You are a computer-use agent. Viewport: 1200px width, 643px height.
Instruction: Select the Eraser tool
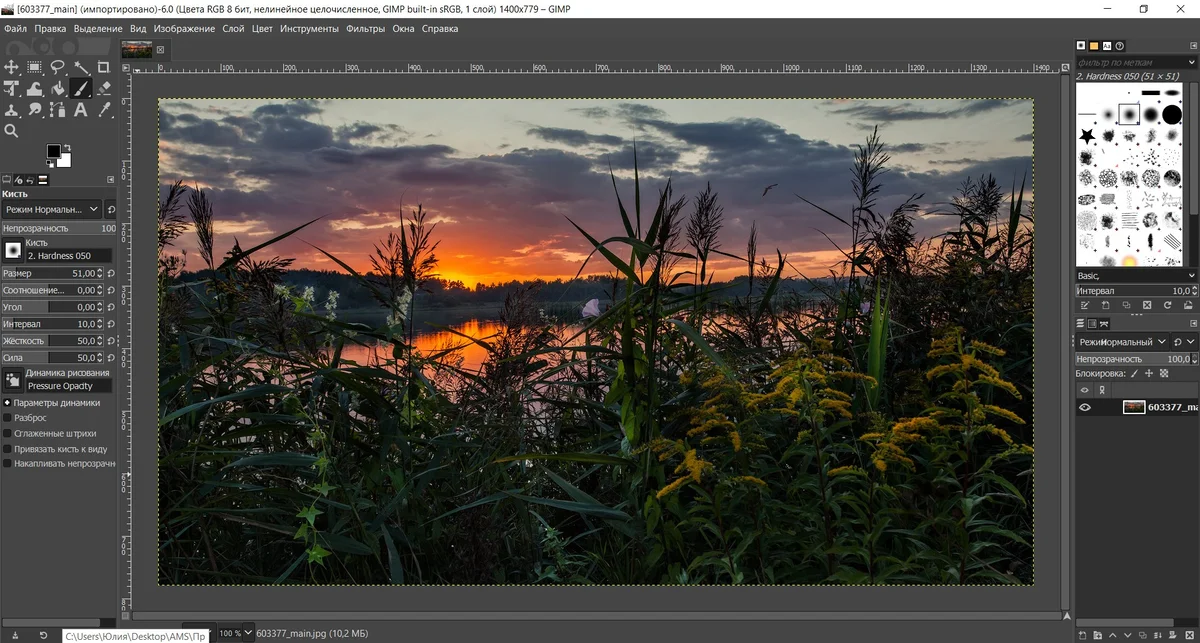tap(104, 88)
